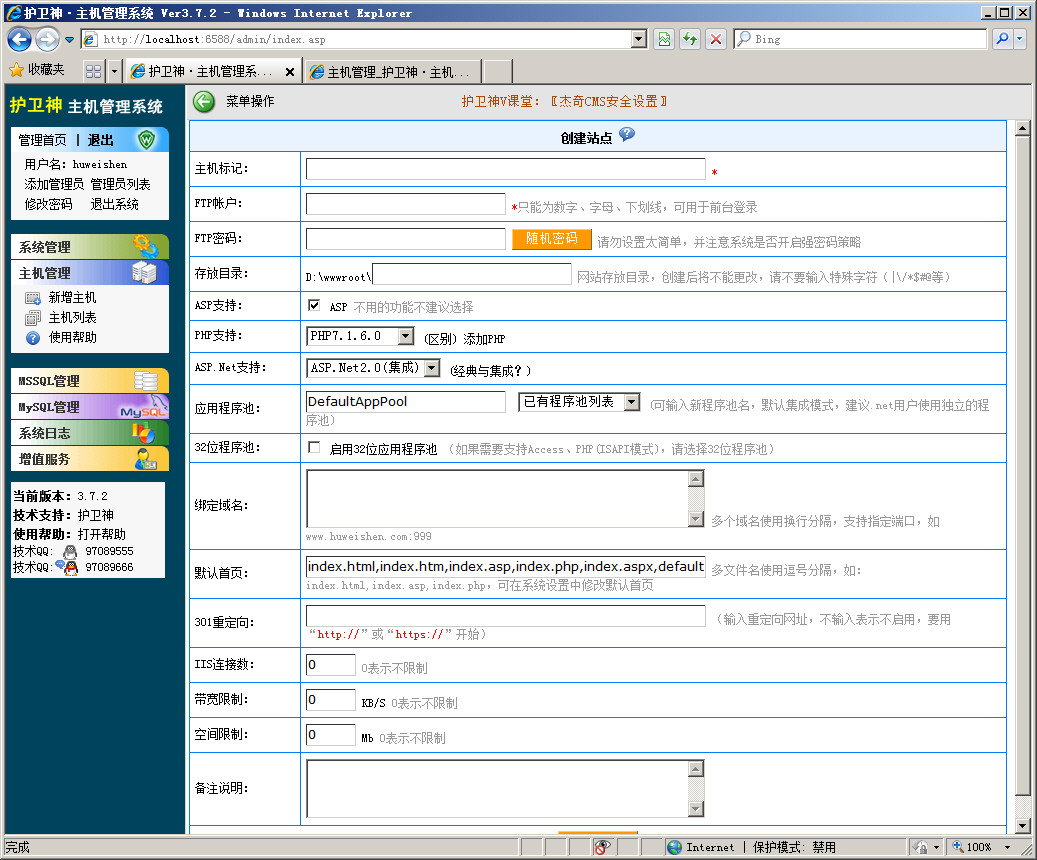Click the 默认首页 input field
Screen dimensions: 1037x860
click(x=506, y=567)
